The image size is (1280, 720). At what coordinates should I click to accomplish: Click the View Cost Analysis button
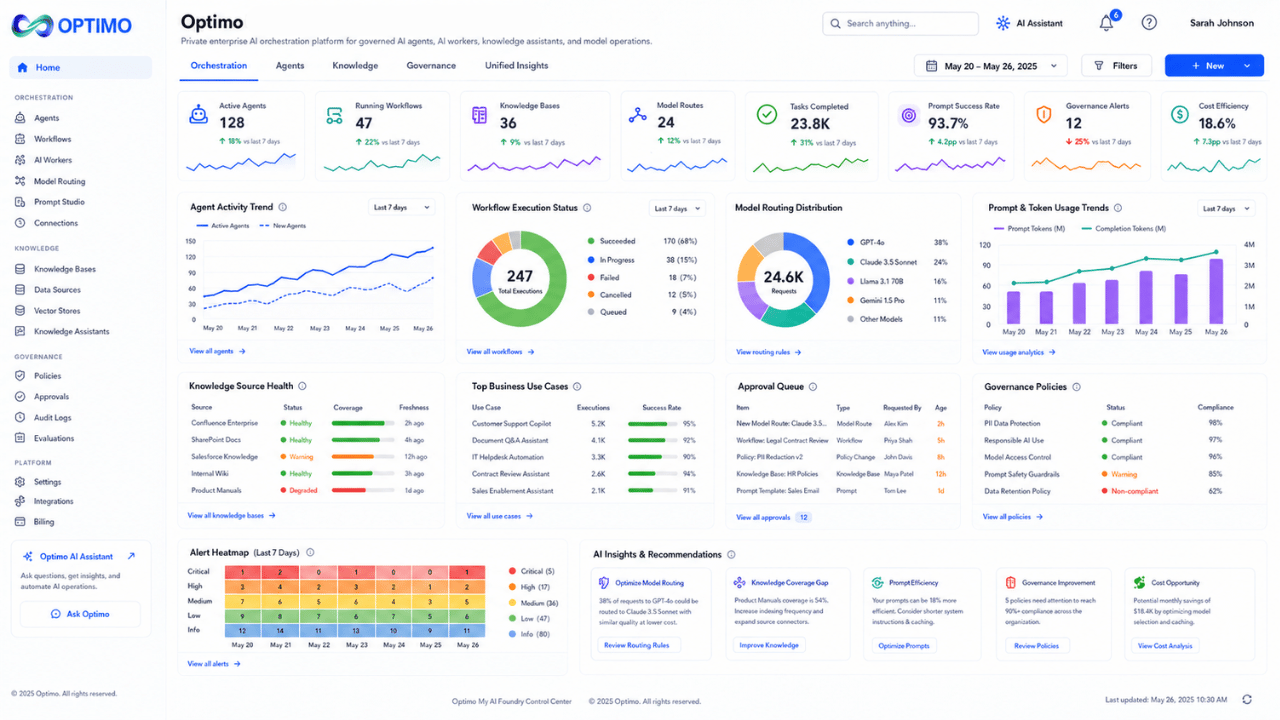point(1165,645)
